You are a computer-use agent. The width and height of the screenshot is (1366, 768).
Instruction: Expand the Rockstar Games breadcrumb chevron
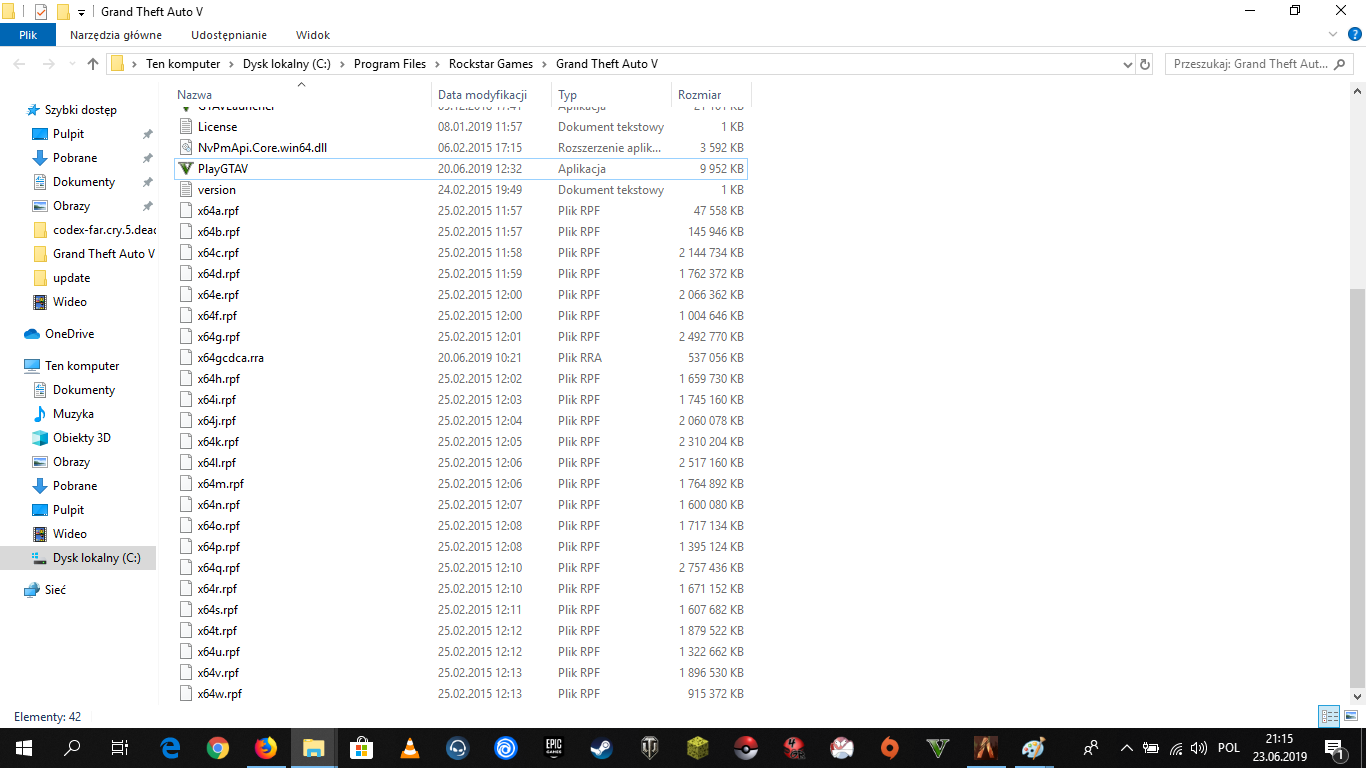(x=545, y=64)
